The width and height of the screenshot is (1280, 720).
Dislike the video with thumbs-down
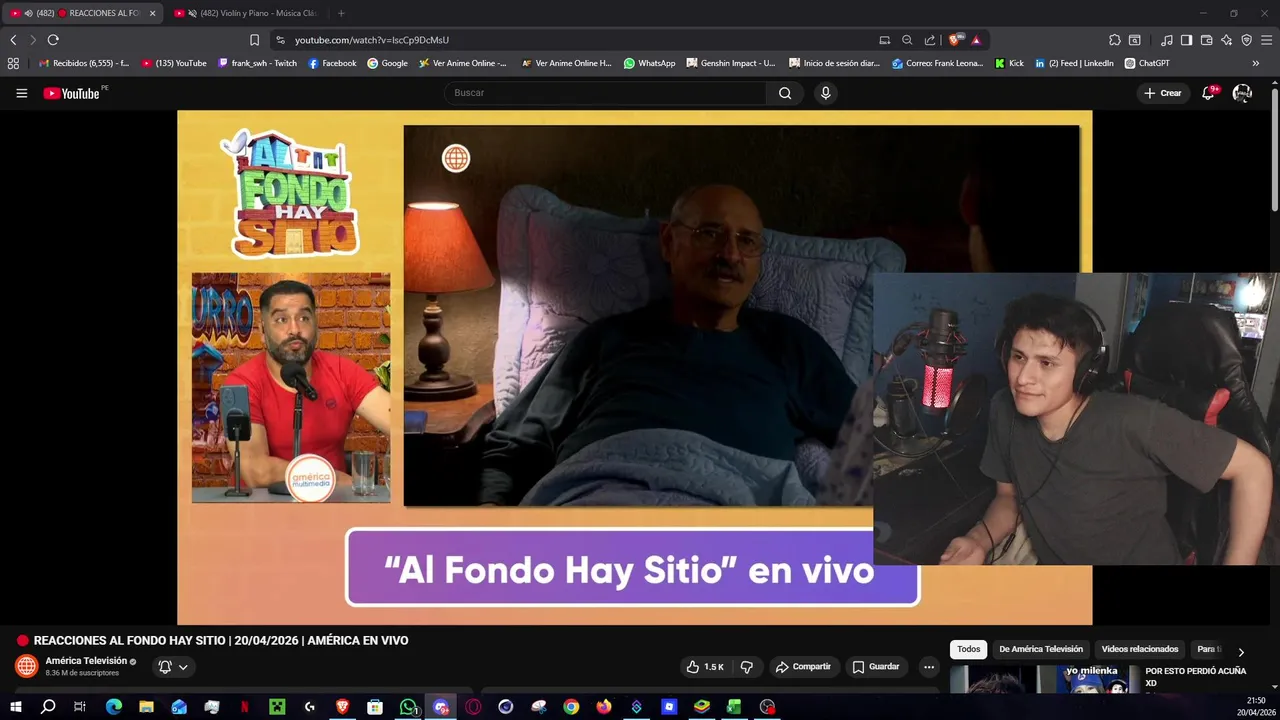(x=746, y=667)
